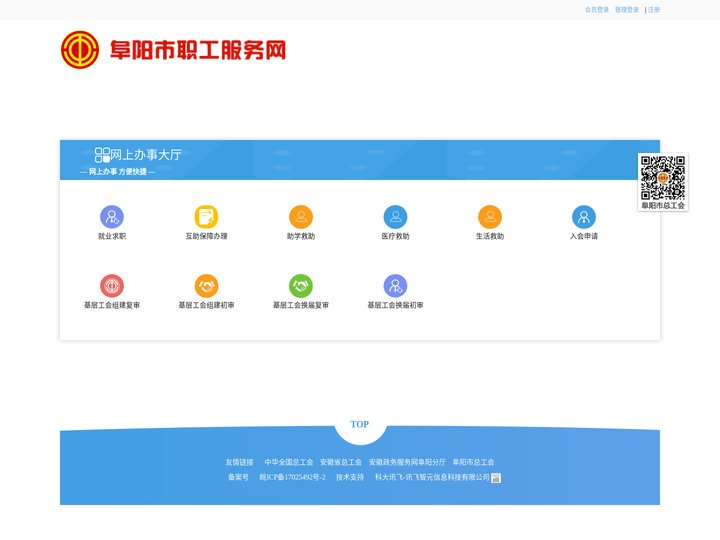Click the TOP back-to-top button

click(360, 425)
